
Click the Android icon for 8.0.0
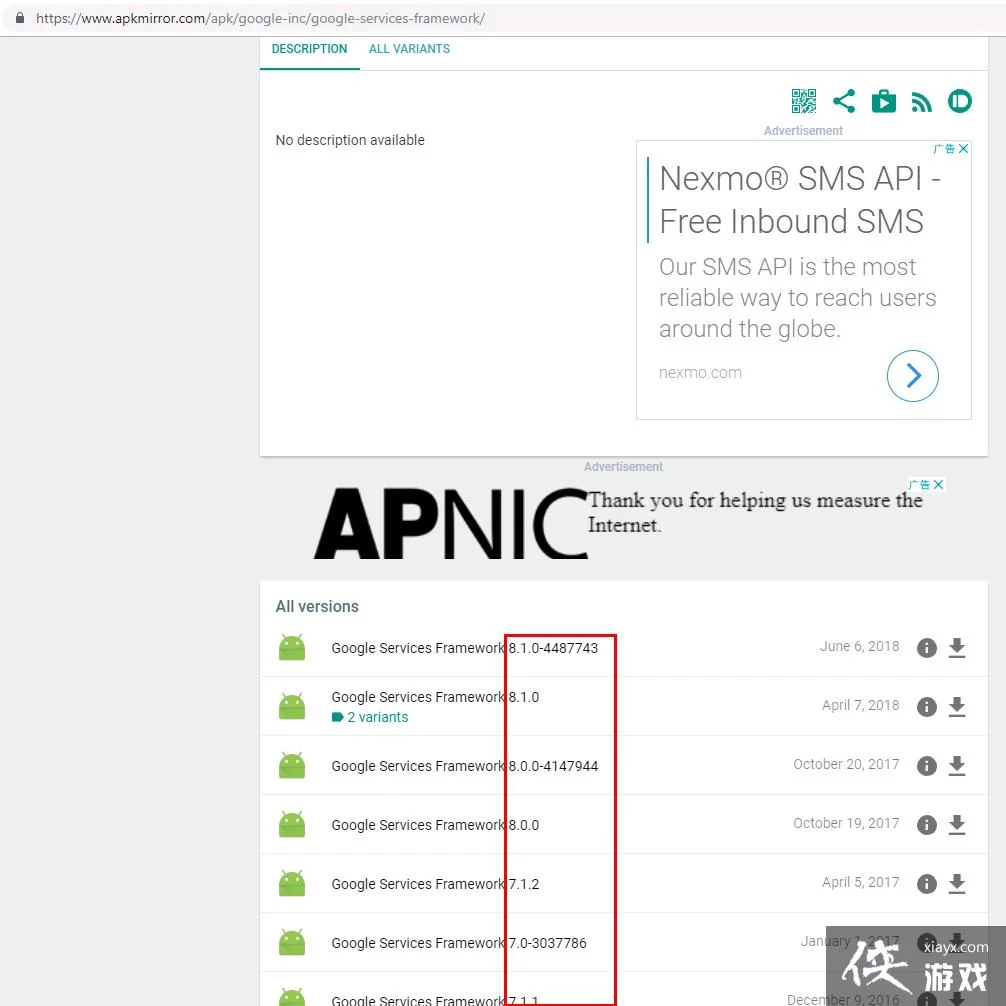point(292,824)
